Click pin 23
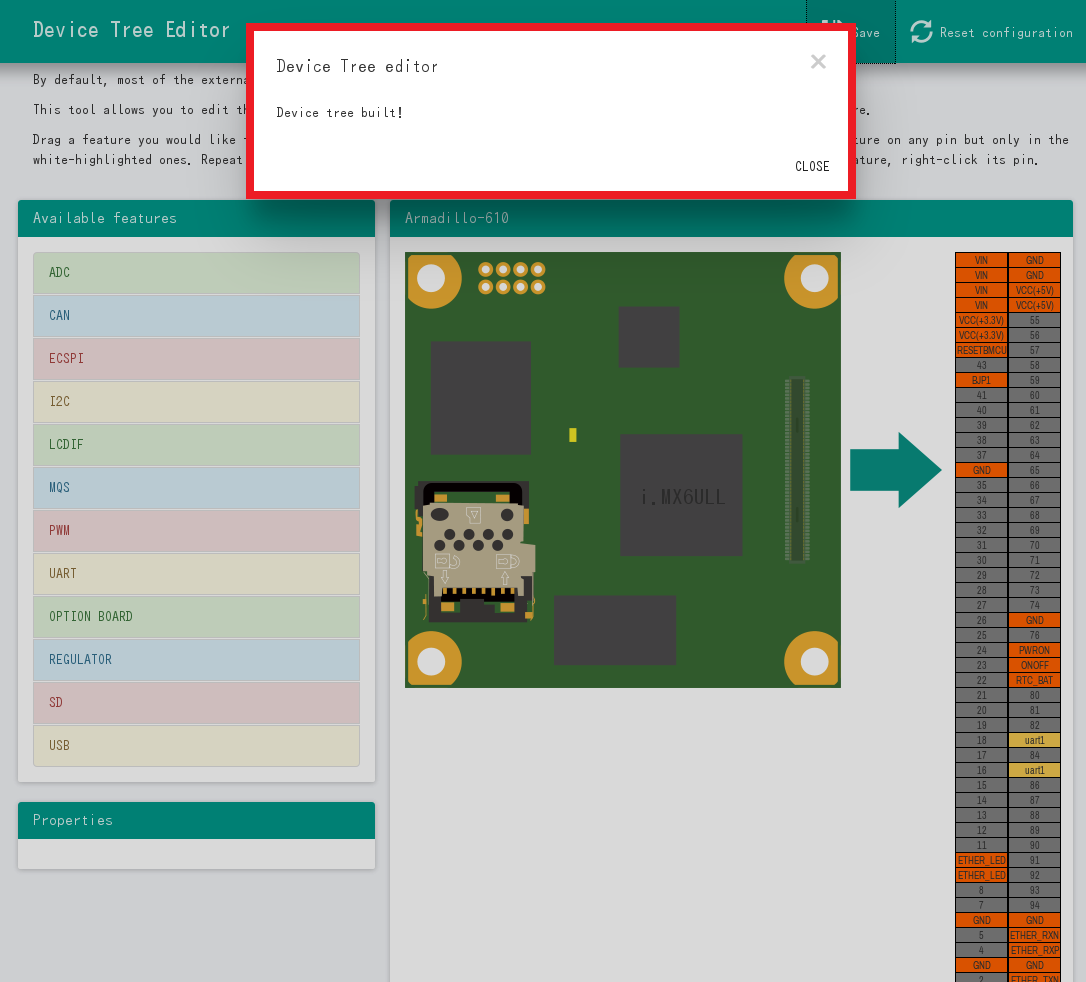 [x=981, y=666]
